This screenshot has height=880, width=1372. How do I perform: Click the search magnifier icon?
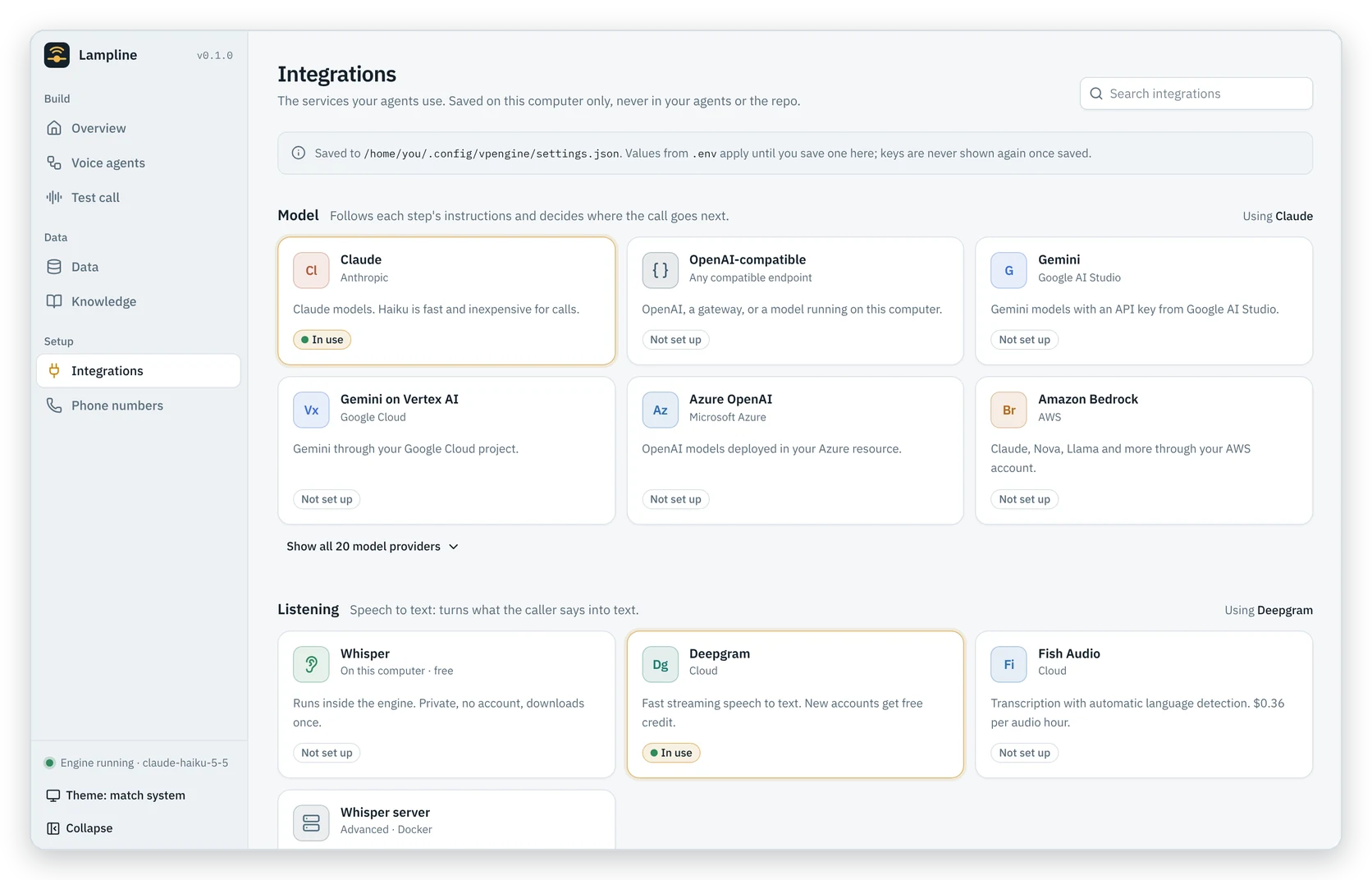click(x=1096, y=94)
